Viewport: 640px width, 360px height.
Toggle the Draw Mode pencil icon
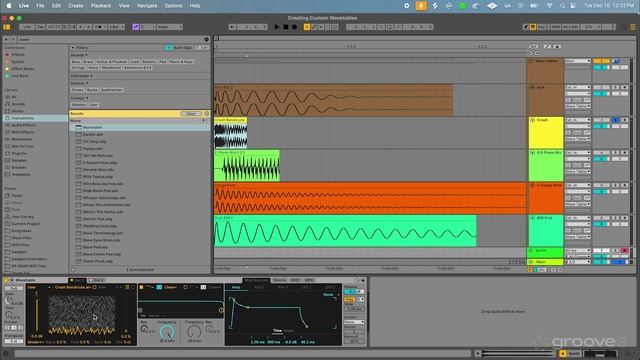(x=526, y=27)
